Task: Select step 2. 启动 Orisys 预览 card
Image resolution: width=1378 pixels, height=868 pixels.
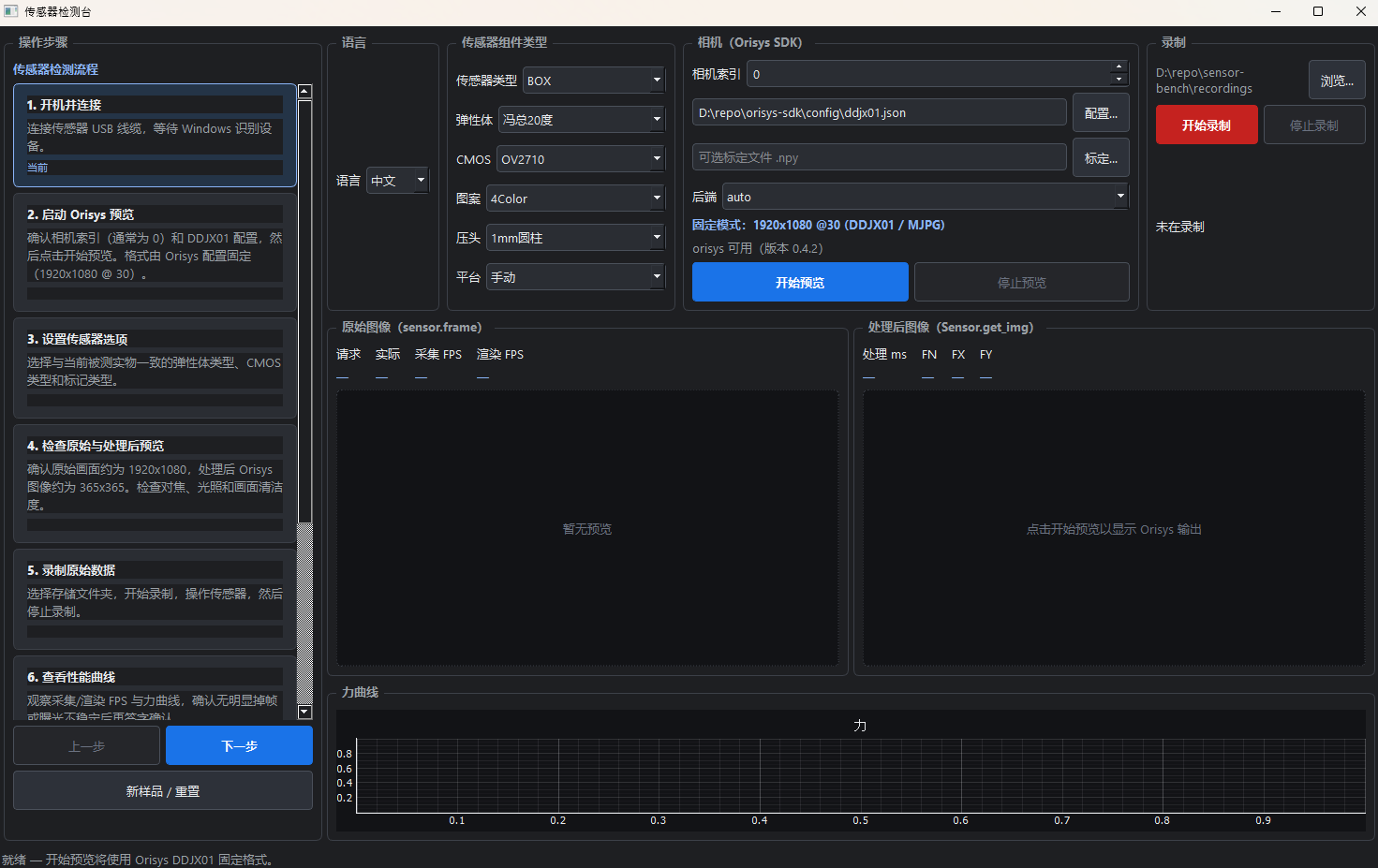Action: pos(155,252)
